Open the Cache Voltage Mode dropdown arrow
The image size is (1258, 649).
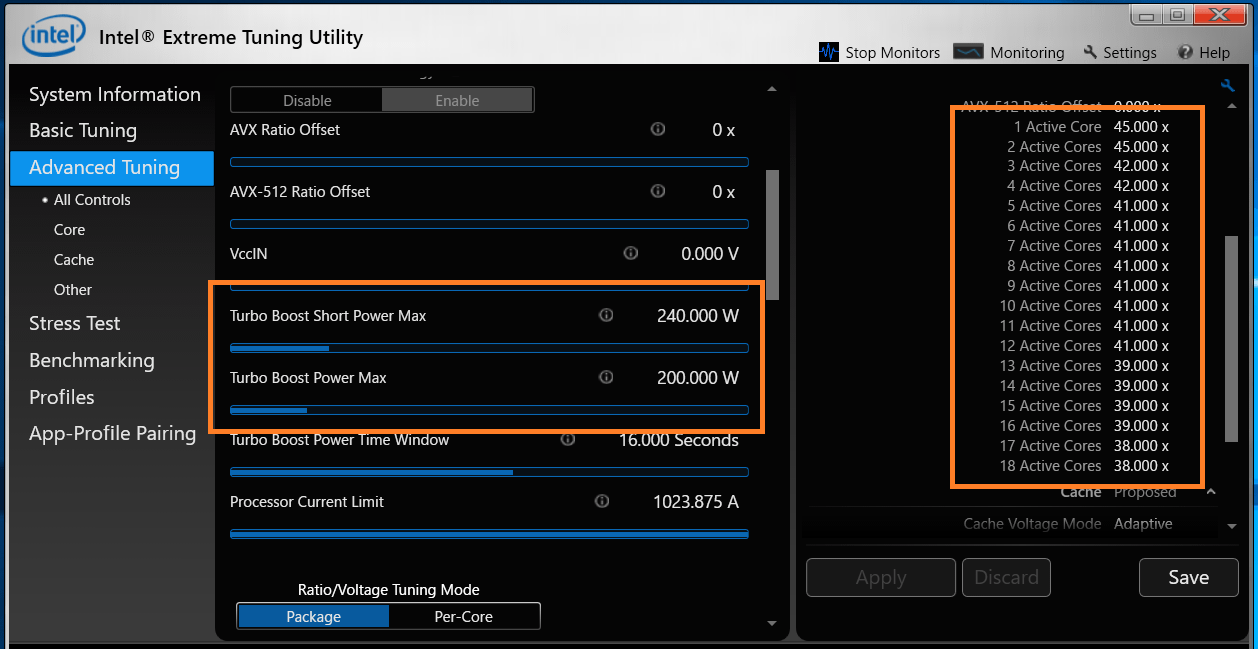1231,525
